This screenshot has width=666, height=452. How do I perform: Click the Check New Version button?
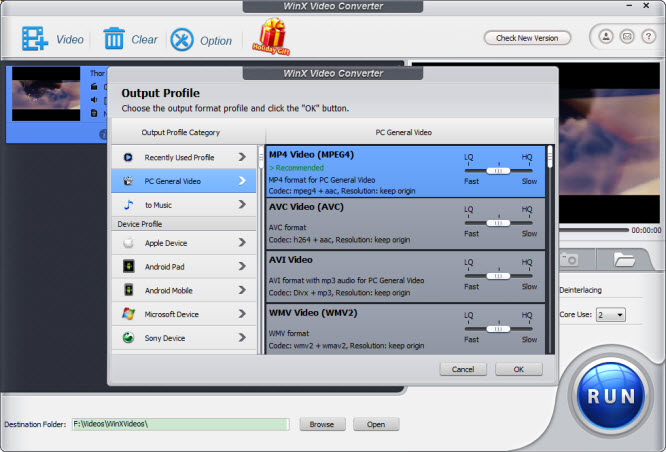tap(527, 38)
